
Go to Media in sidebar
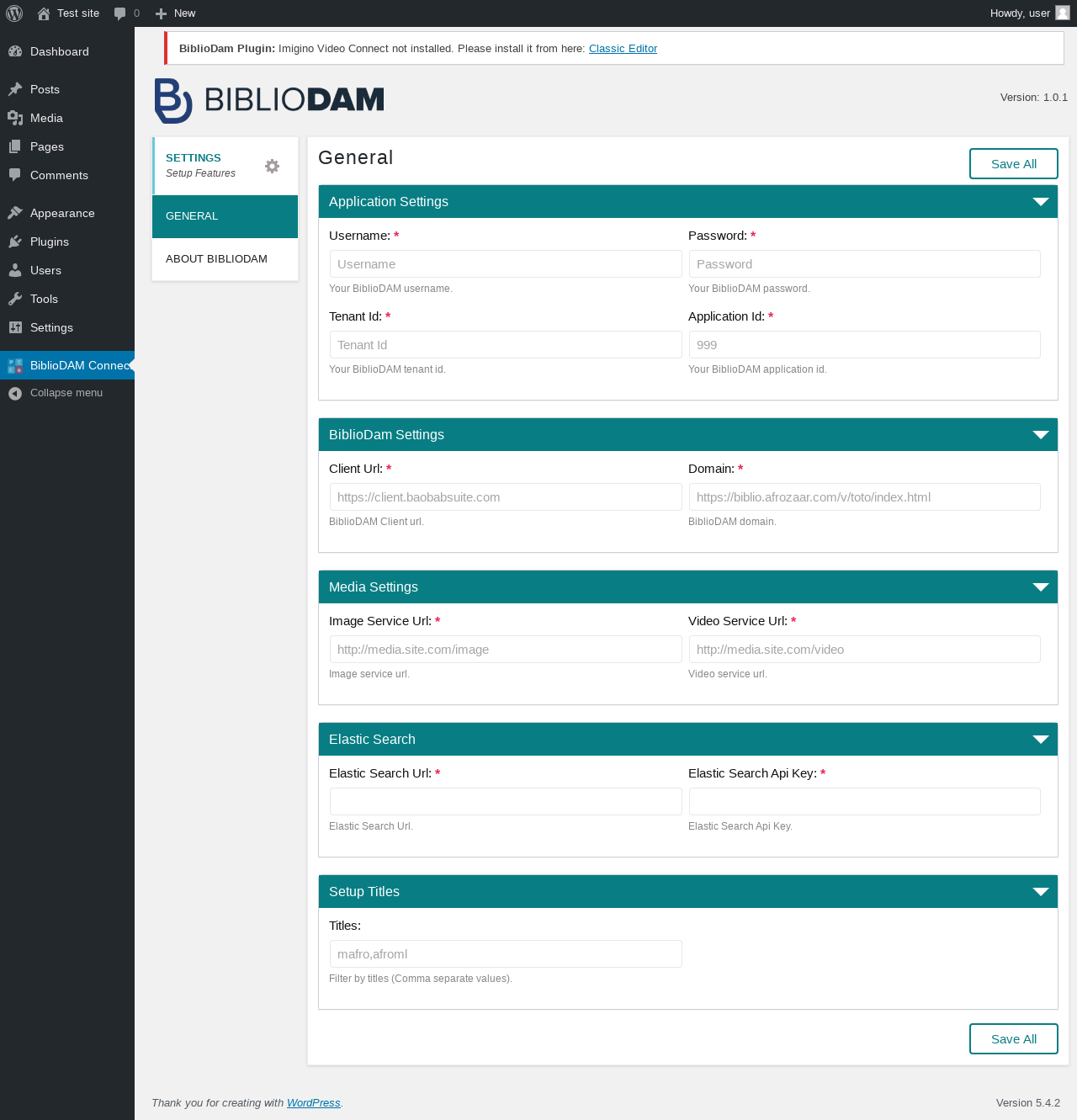coord(67,118)
